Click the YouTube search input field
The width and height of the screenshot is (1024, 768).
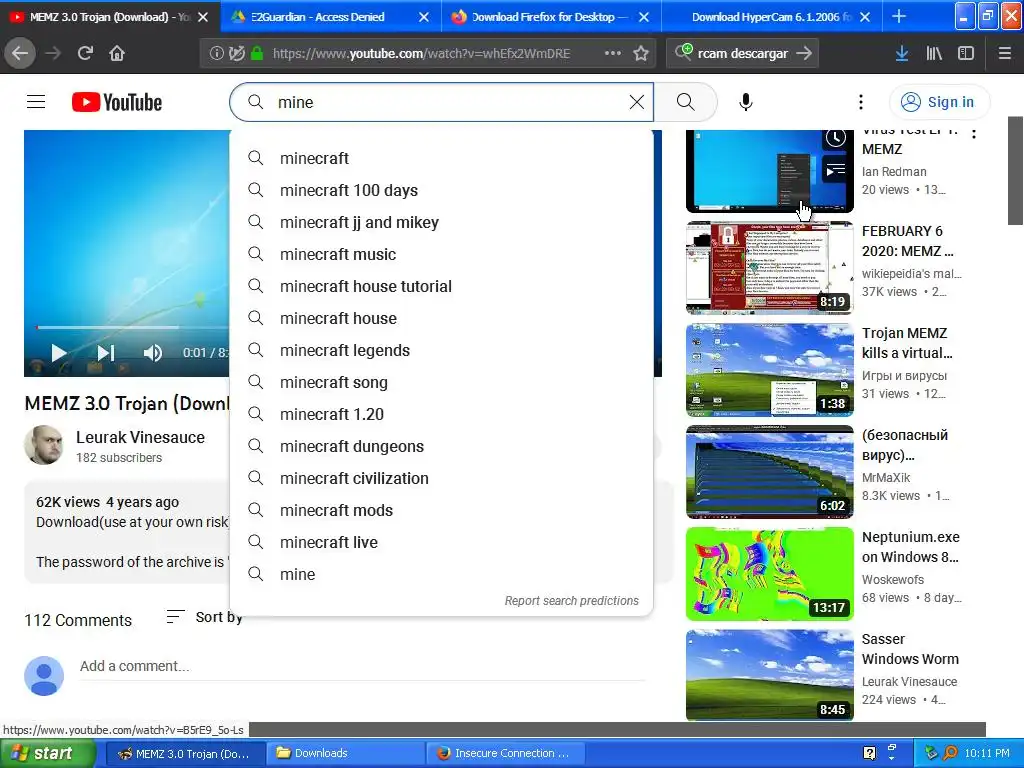(x=441, y=102)
